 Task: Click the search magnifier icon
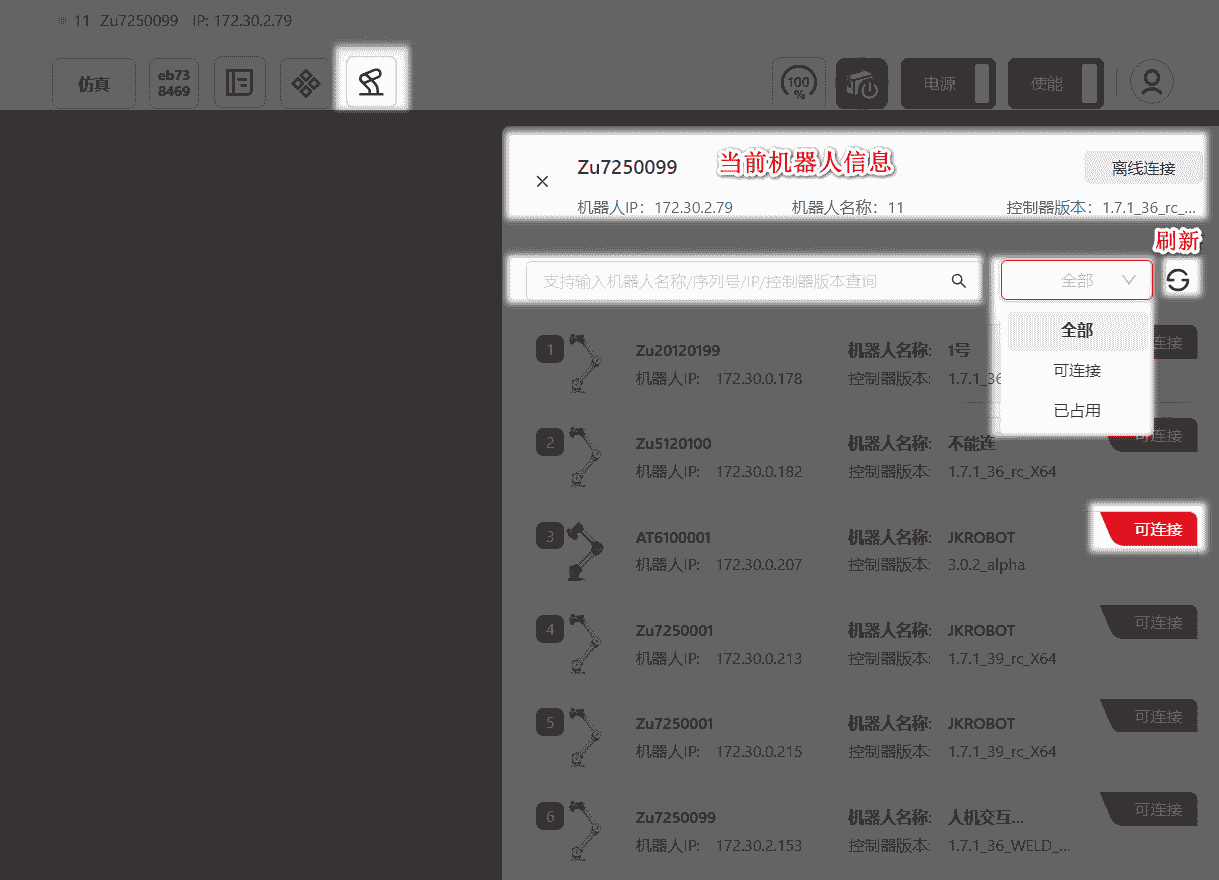coord(958,281)
